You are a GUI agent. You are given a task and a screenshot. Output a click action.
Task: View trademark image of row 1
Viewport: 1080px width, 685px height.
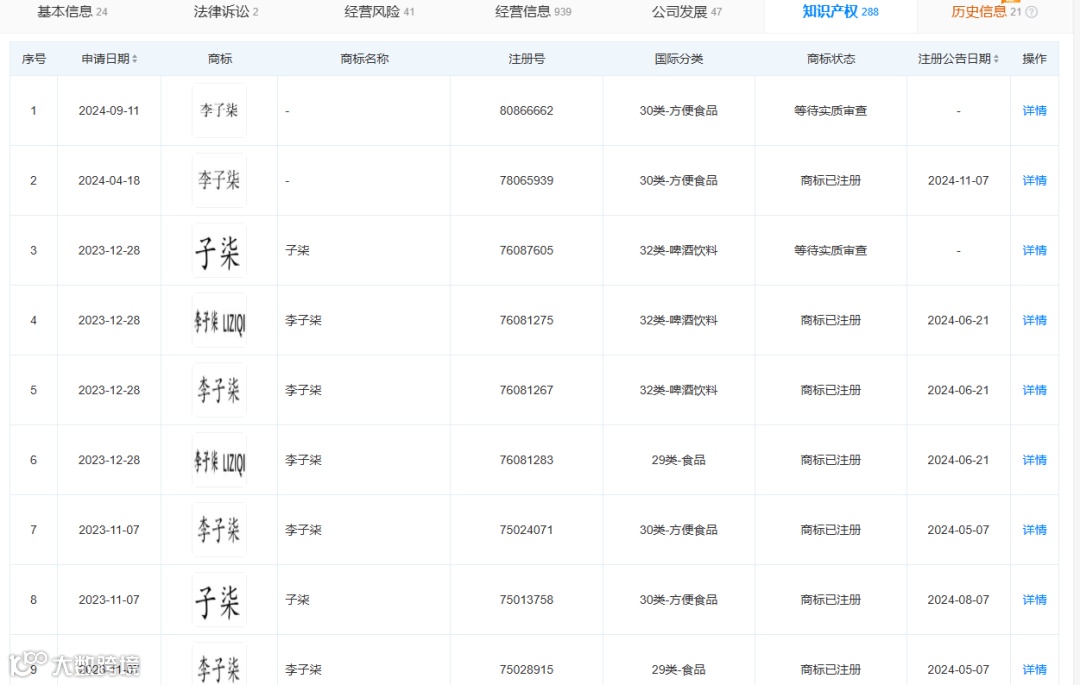coord(218,110)
